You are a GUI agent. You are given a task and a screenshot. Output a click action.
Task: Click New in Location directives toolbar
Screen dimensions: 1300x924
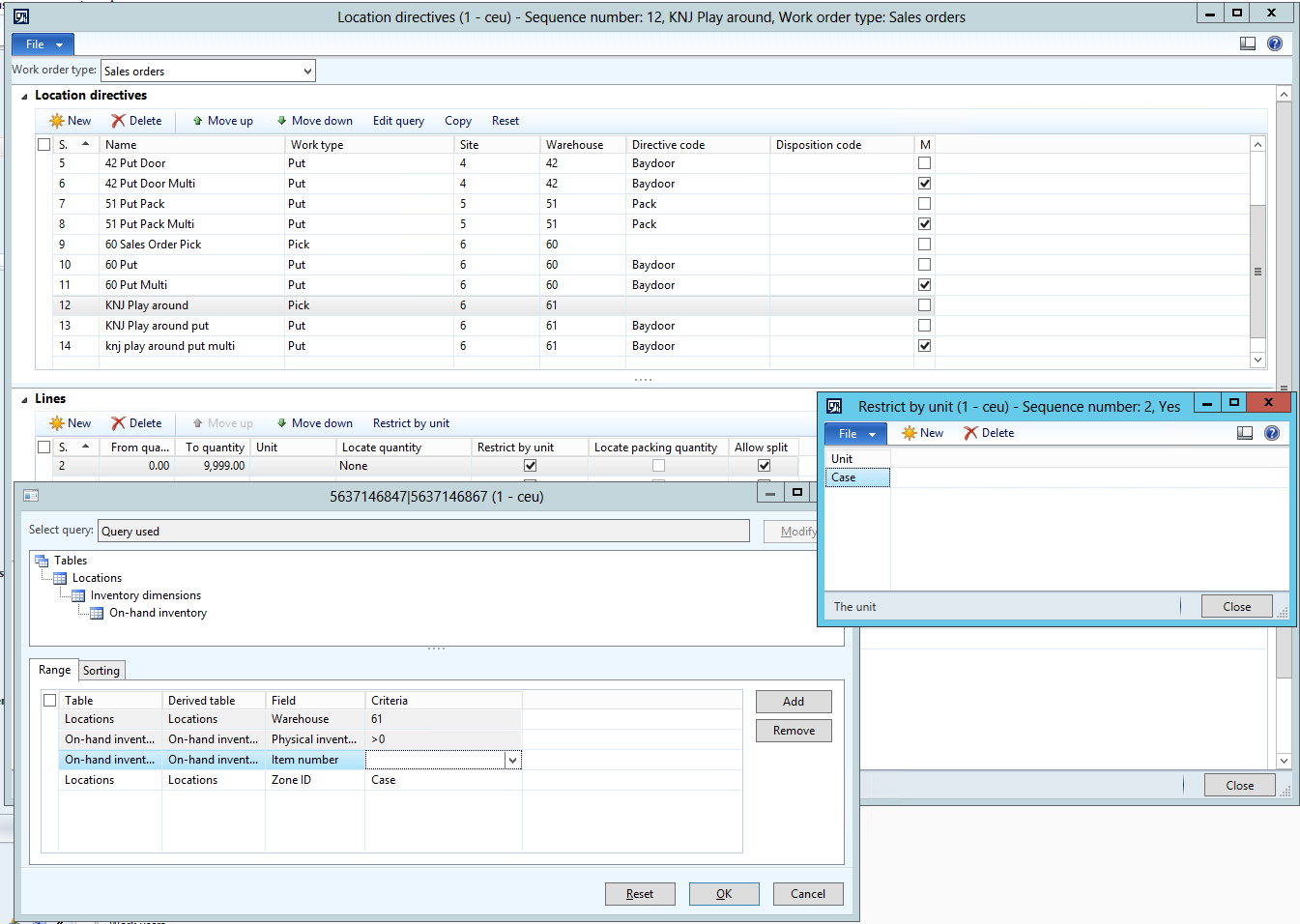pos(71,121)
